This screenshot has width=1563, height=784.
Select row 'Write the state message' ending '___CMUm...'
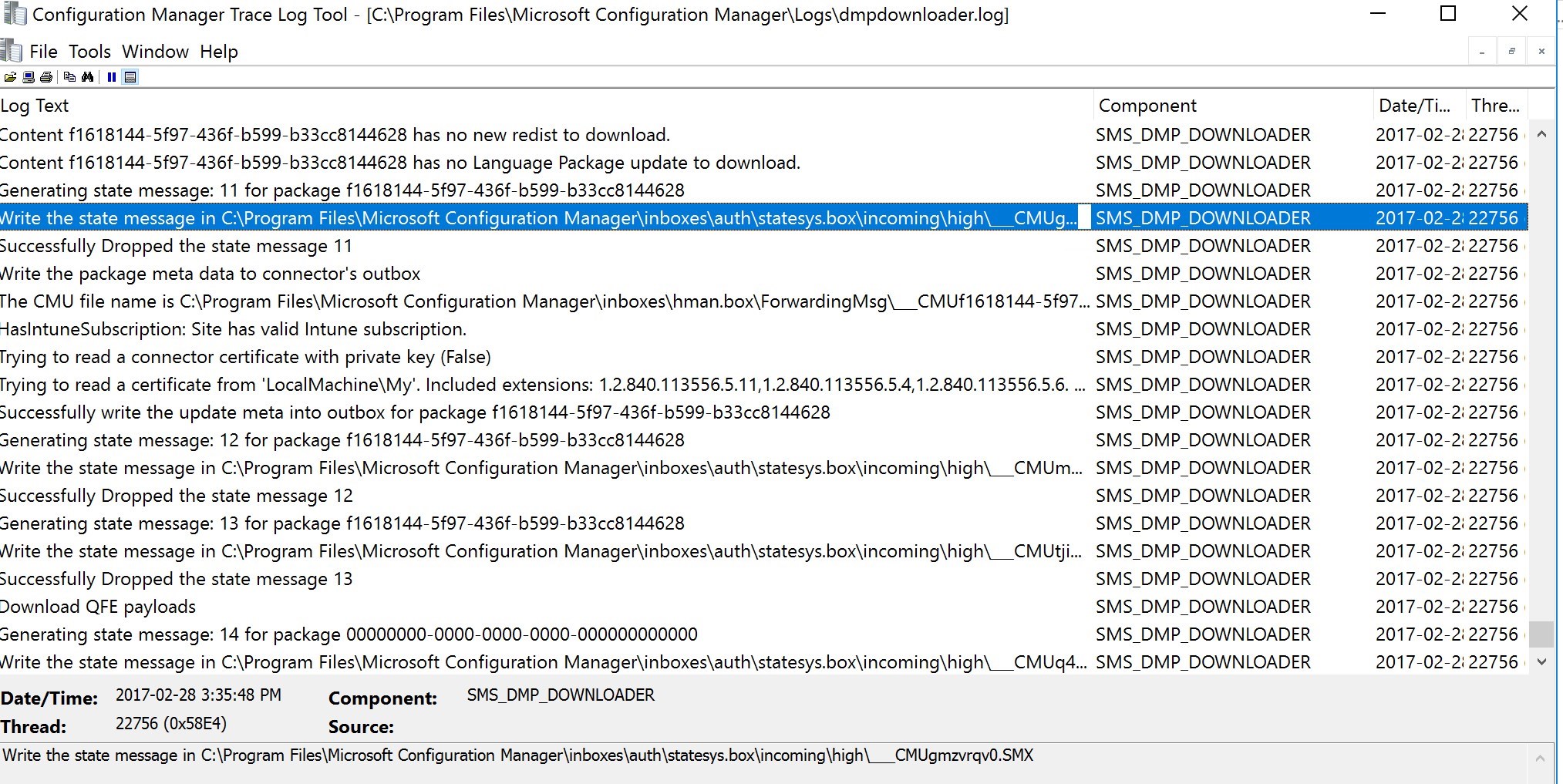763,468
